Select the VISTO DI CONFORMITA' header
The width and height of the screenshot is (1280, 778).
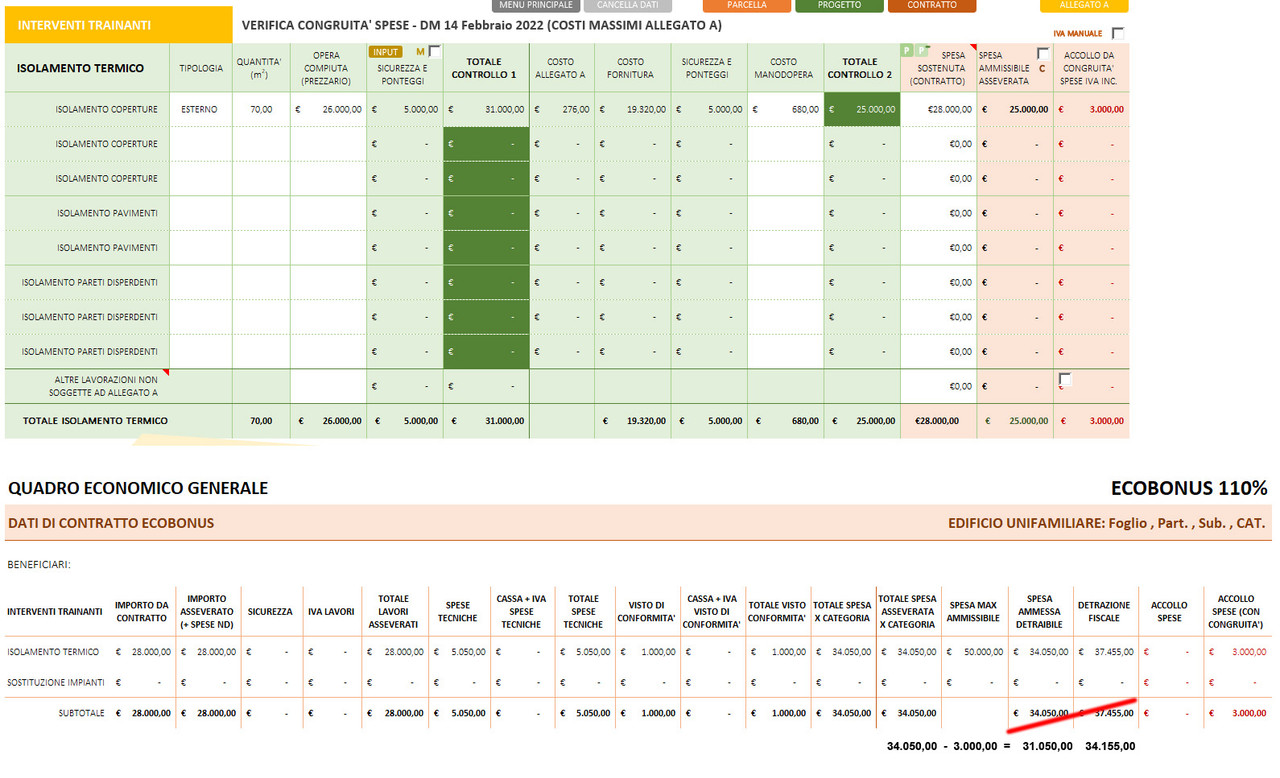[646, 611]
